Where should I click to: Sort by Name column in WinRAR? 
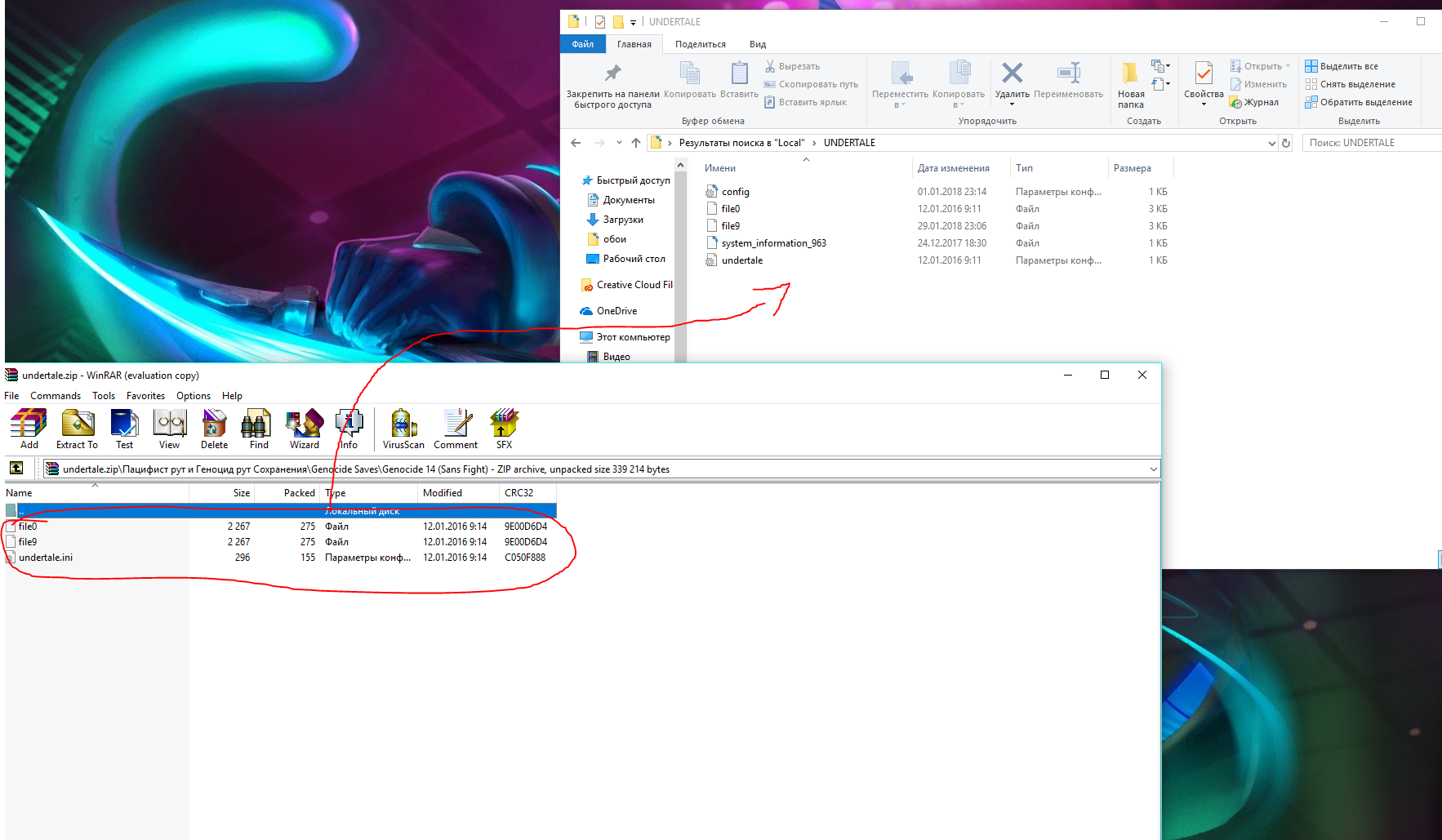[96, 493]
